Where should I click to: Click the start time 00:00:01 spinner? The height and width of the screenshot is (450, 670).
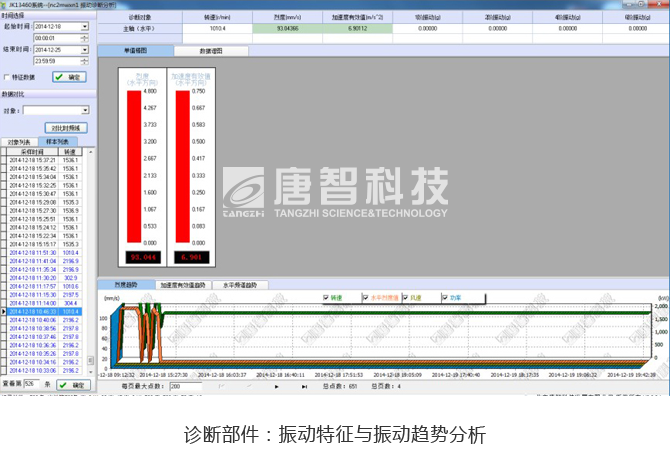point(85,38)
